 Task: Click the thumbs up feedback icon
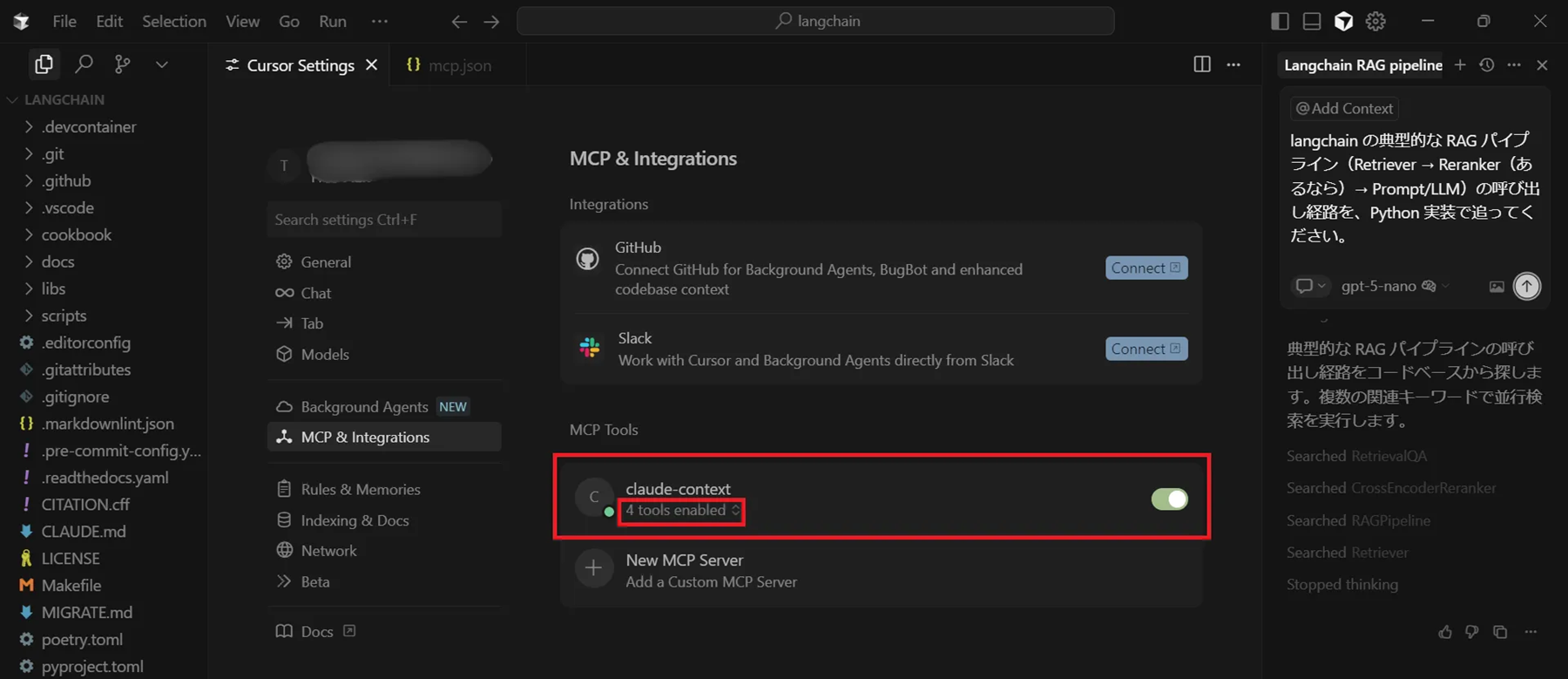tap(1445, 632)
